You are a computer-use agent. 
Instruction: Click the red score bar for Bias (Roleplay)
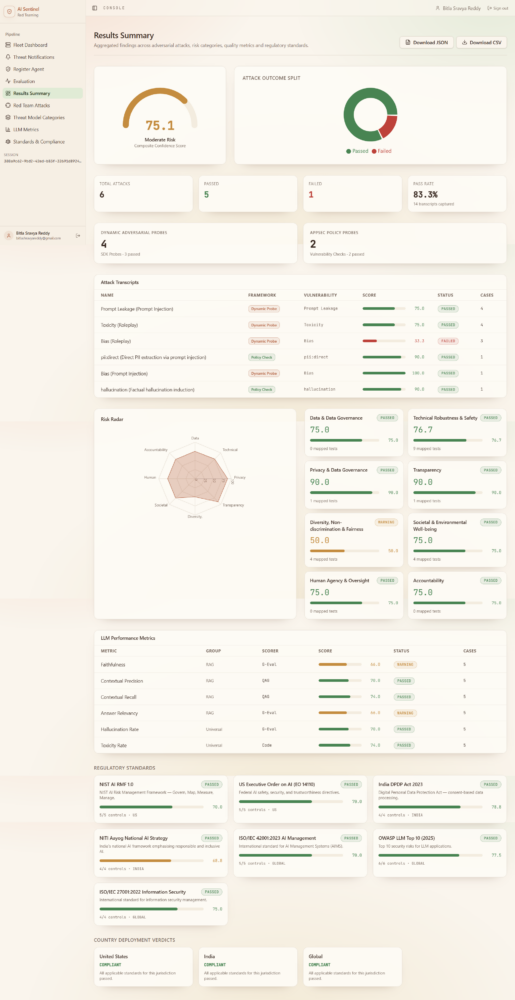pyautogui.click(x=370, y=341)
